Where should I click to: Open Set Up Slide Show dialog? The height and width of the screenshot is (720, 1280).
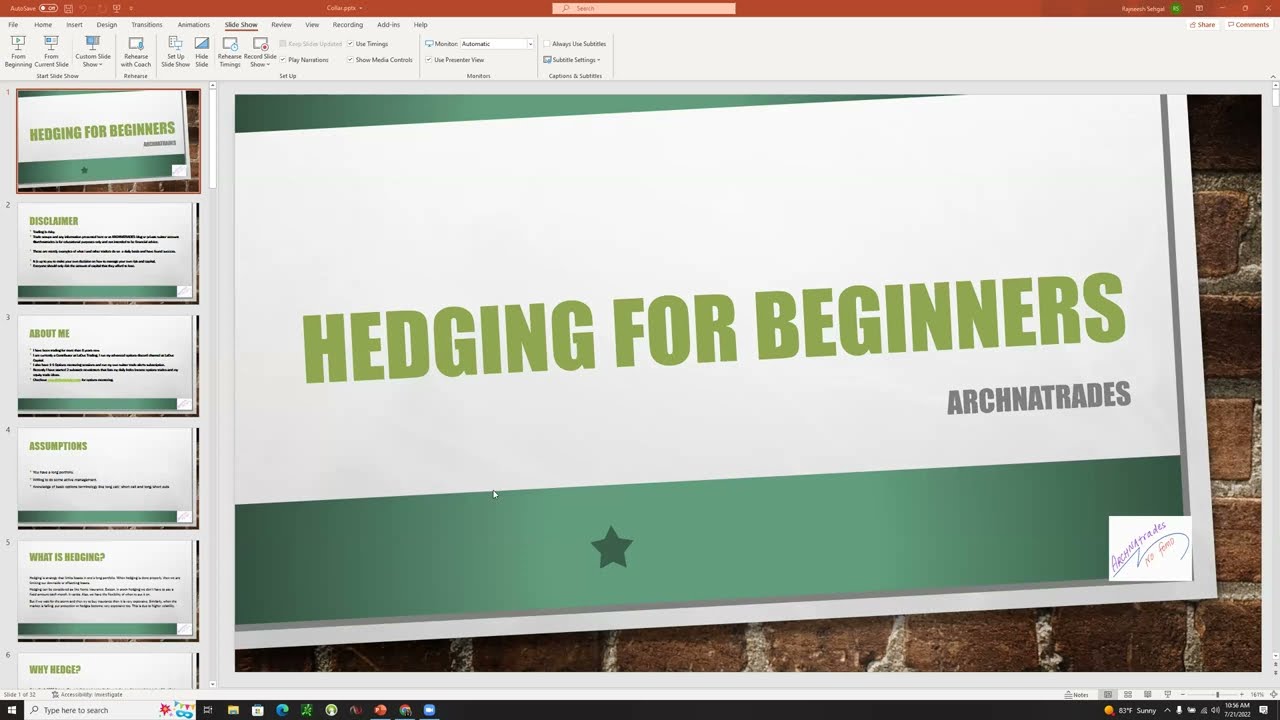(x=175, y=52)
